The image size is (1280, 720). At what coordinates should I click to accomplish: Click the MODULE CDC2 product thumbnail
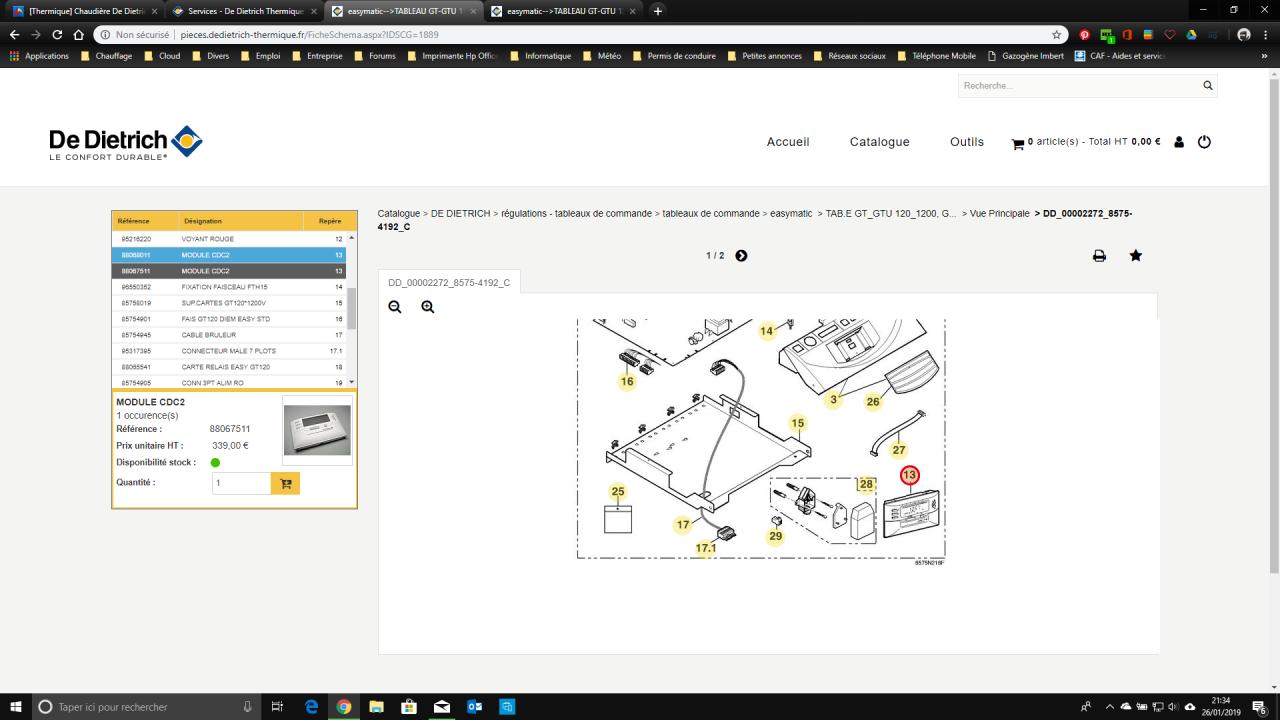coord(317,429)
